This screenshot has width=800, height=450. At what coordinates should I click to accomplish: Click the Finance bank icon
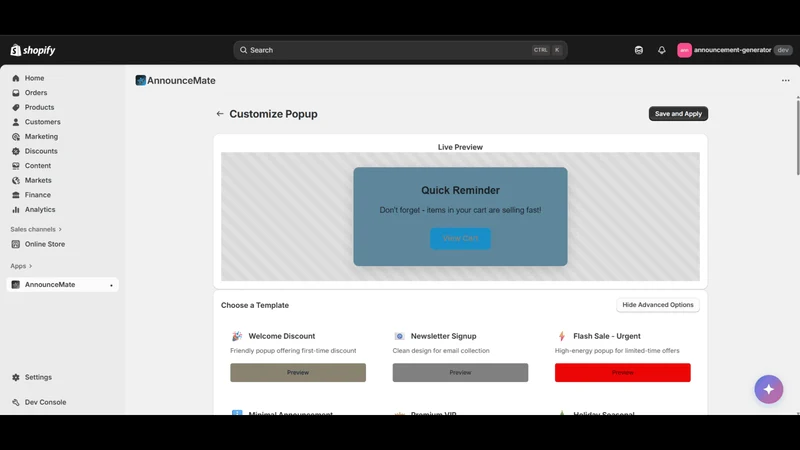coord(16,195)
